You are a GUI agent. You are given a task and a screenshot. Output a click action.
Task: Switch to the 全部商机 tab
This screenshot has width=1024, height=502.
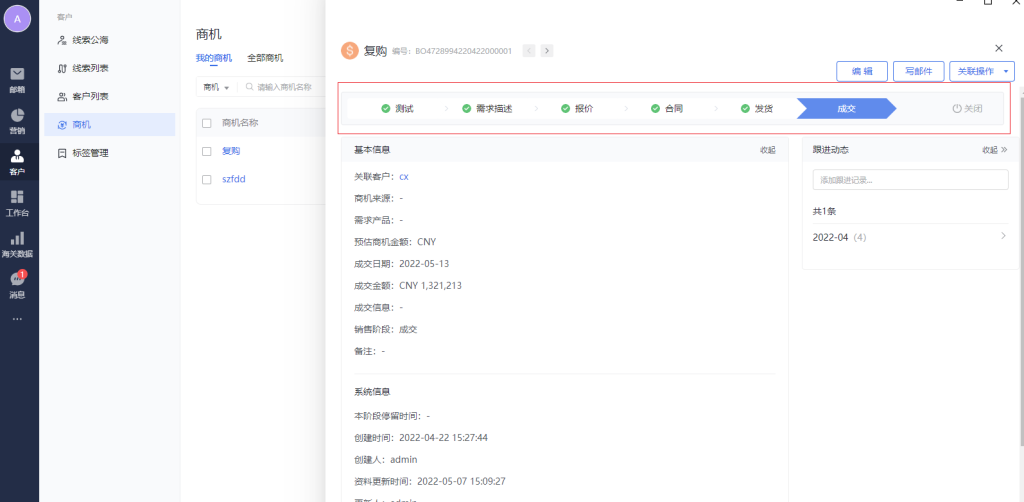tap(265, 58)
